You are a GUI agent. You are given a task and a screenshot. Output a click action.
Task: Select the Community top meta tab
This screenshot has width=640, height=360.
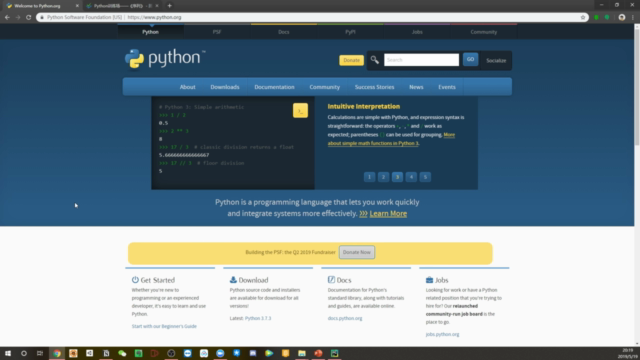click(x=484, y=32)
